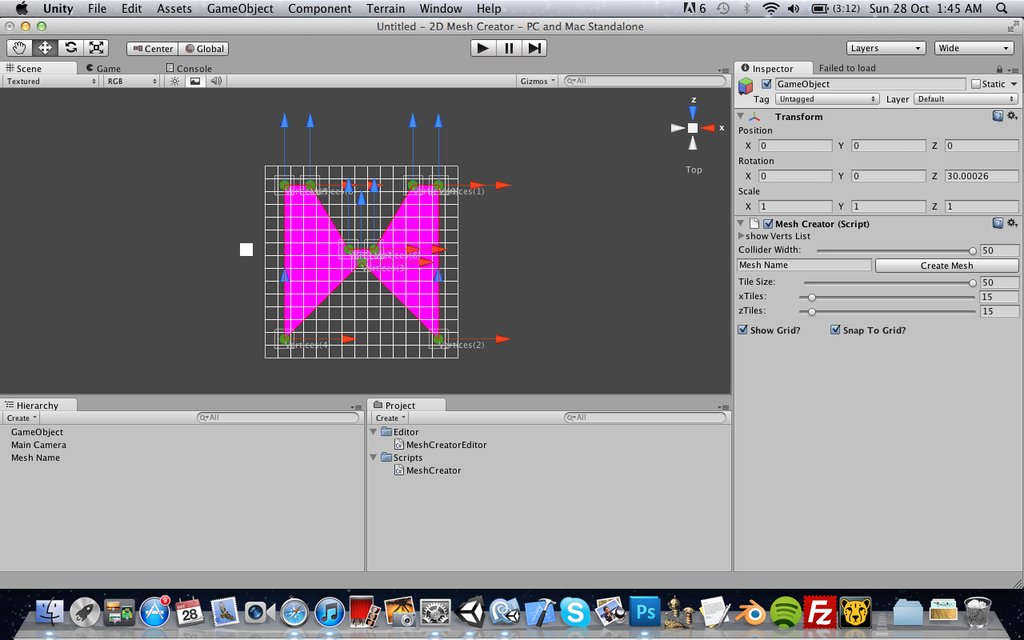Viewport: 1024px width, 640px height.
Task: Toggle scene lighting in the Scene view
Action: (x=176, y=81)
